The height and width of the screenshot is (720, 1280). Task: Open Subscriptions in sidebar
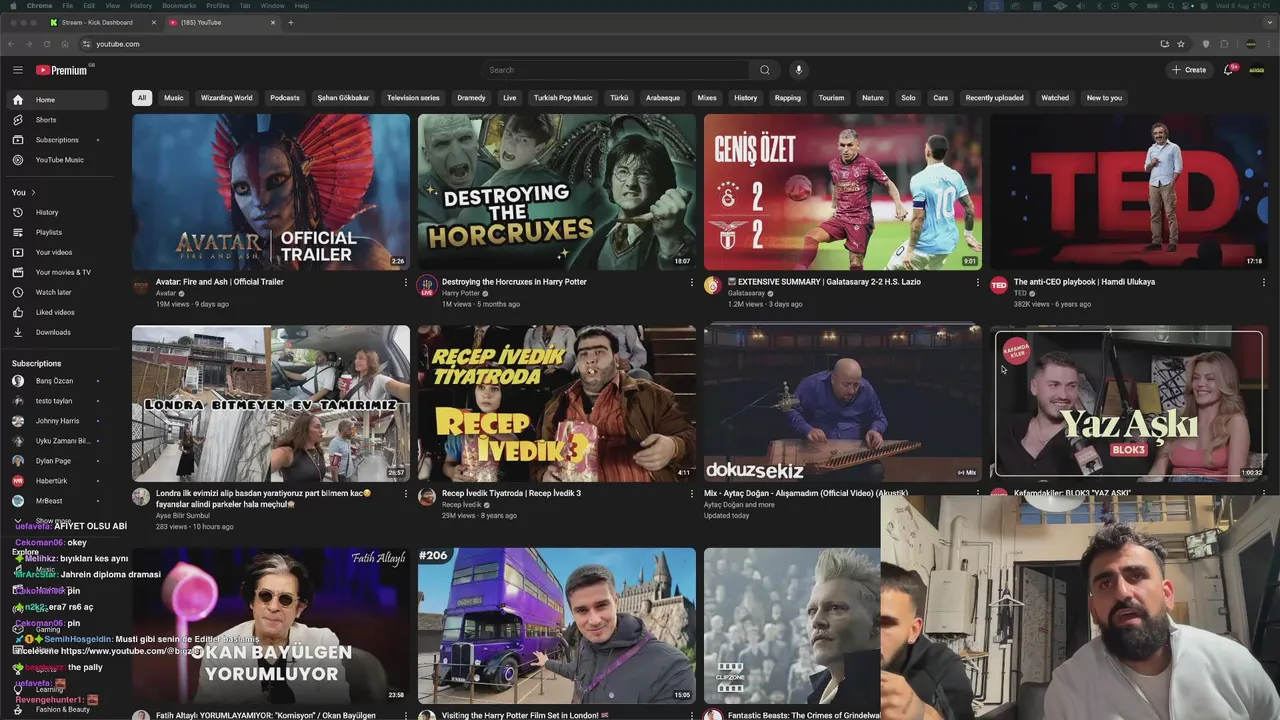click(x=58, y=140)
